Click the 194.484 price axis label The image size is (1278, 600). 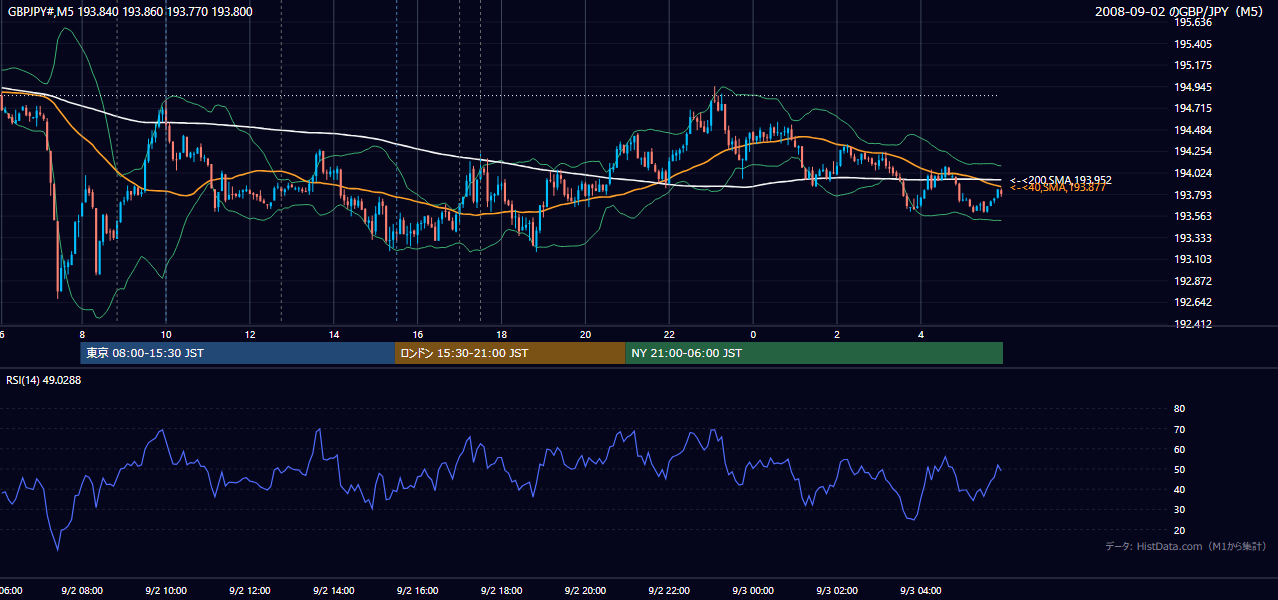coord(1193,130)
